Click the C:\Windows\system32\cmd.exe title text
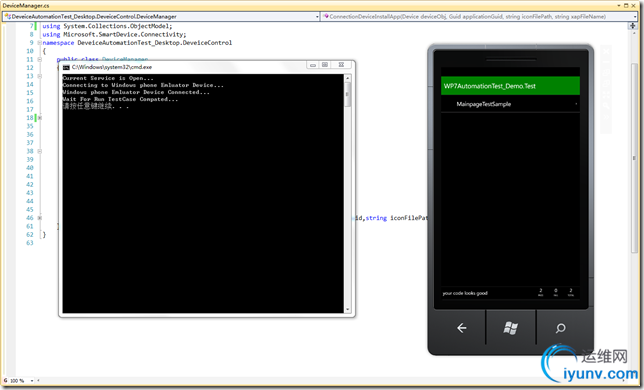The width and height of the screenshot is (644, 390). 112,67
